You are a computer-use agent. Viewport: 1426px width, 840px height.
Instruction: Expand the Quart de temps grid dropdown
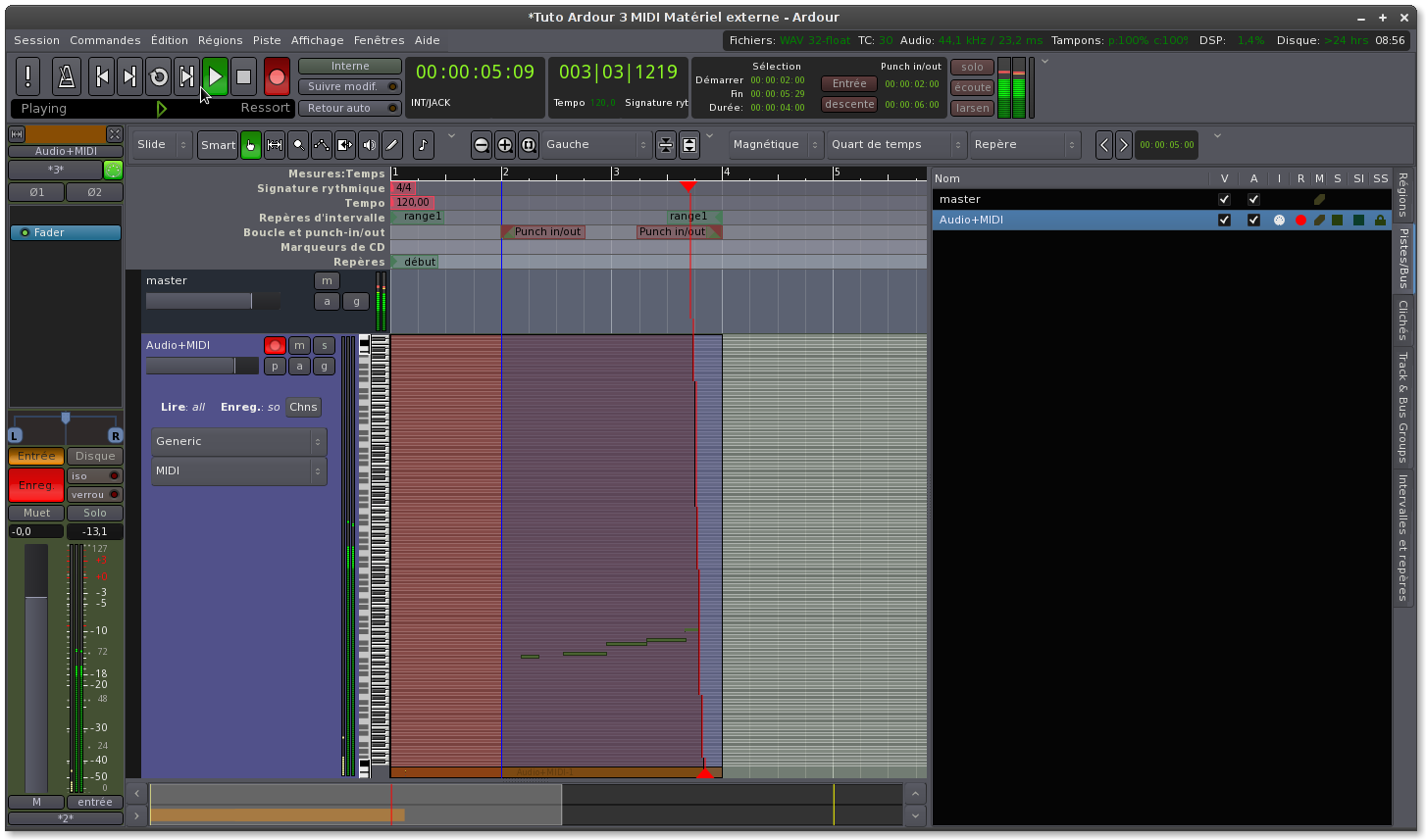896,145
